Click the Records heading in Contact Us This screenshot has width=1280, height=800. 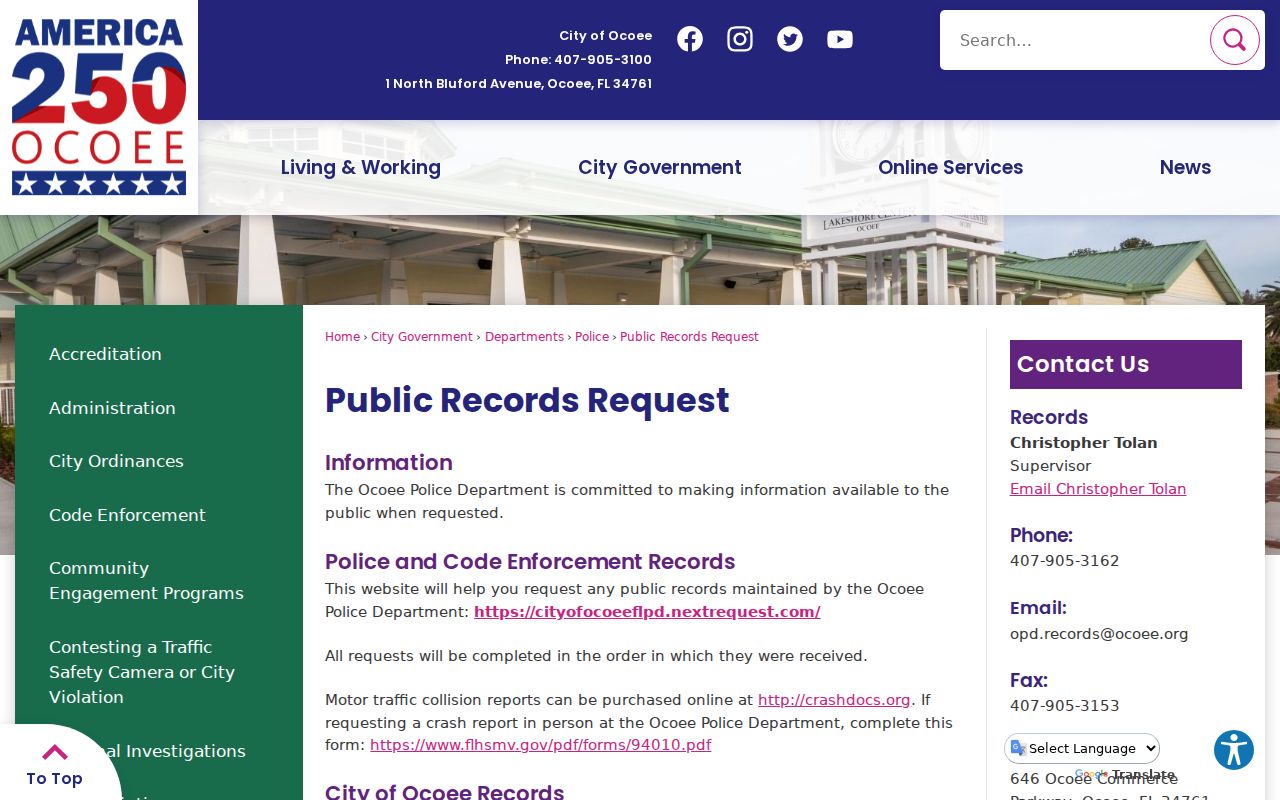(x=1049, y=417)
